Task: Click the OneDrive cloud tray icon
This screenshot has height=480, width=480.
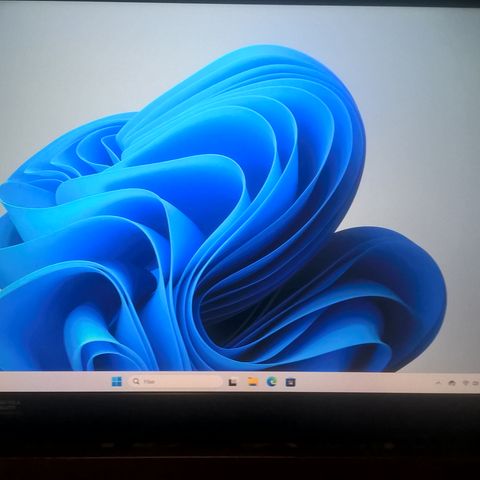Action: (x=452, y=383)
